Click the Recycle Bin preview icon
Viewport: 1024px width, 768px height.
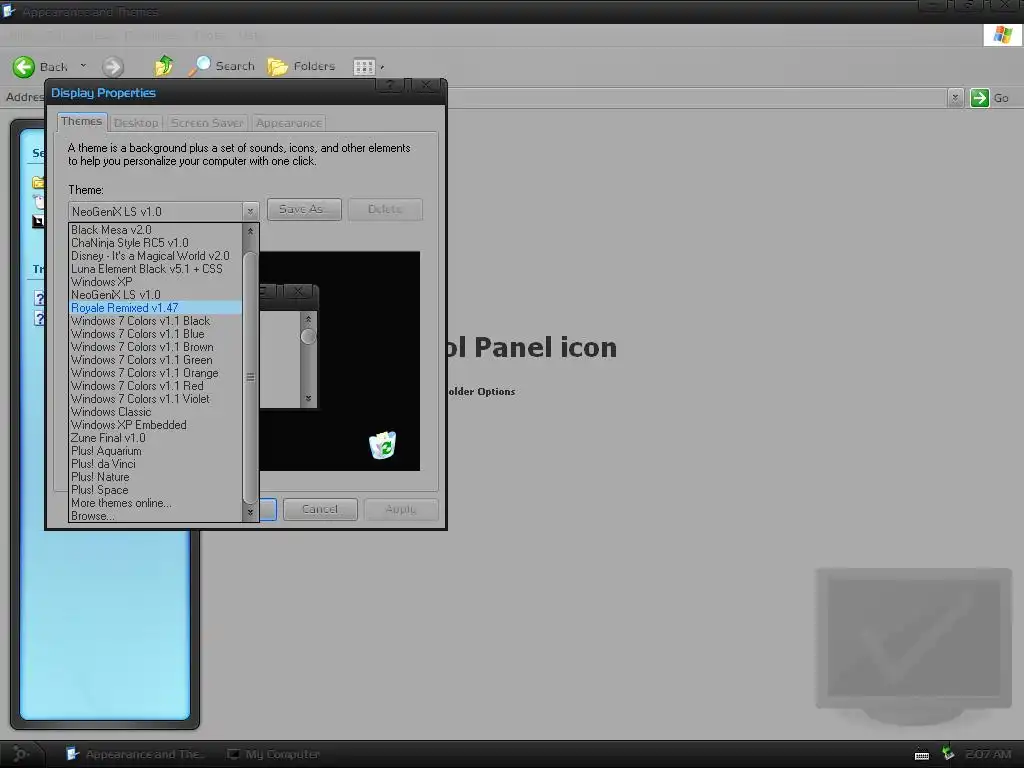(383, 445)
